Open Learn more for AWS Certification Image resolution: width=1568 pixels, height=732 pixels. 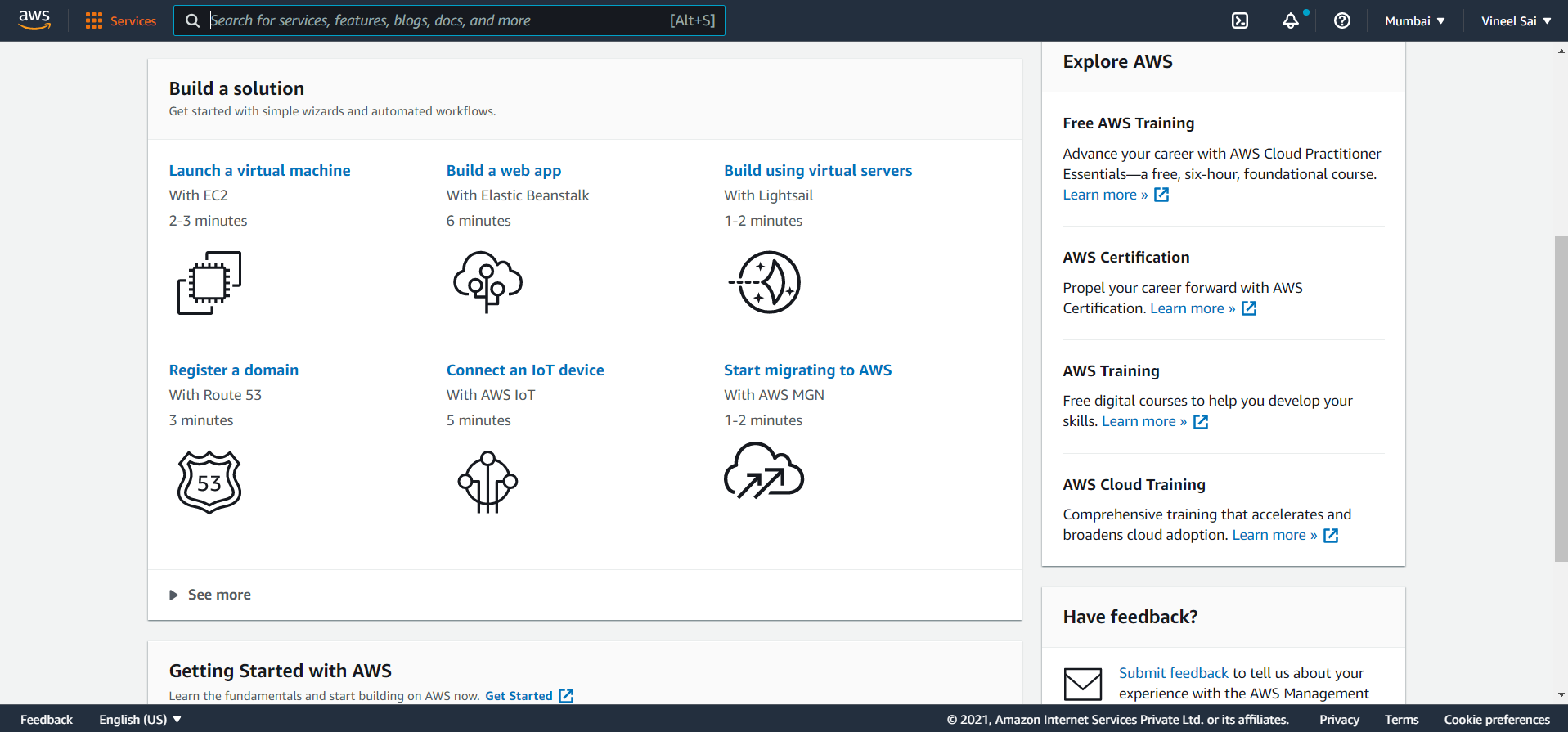1193,308
